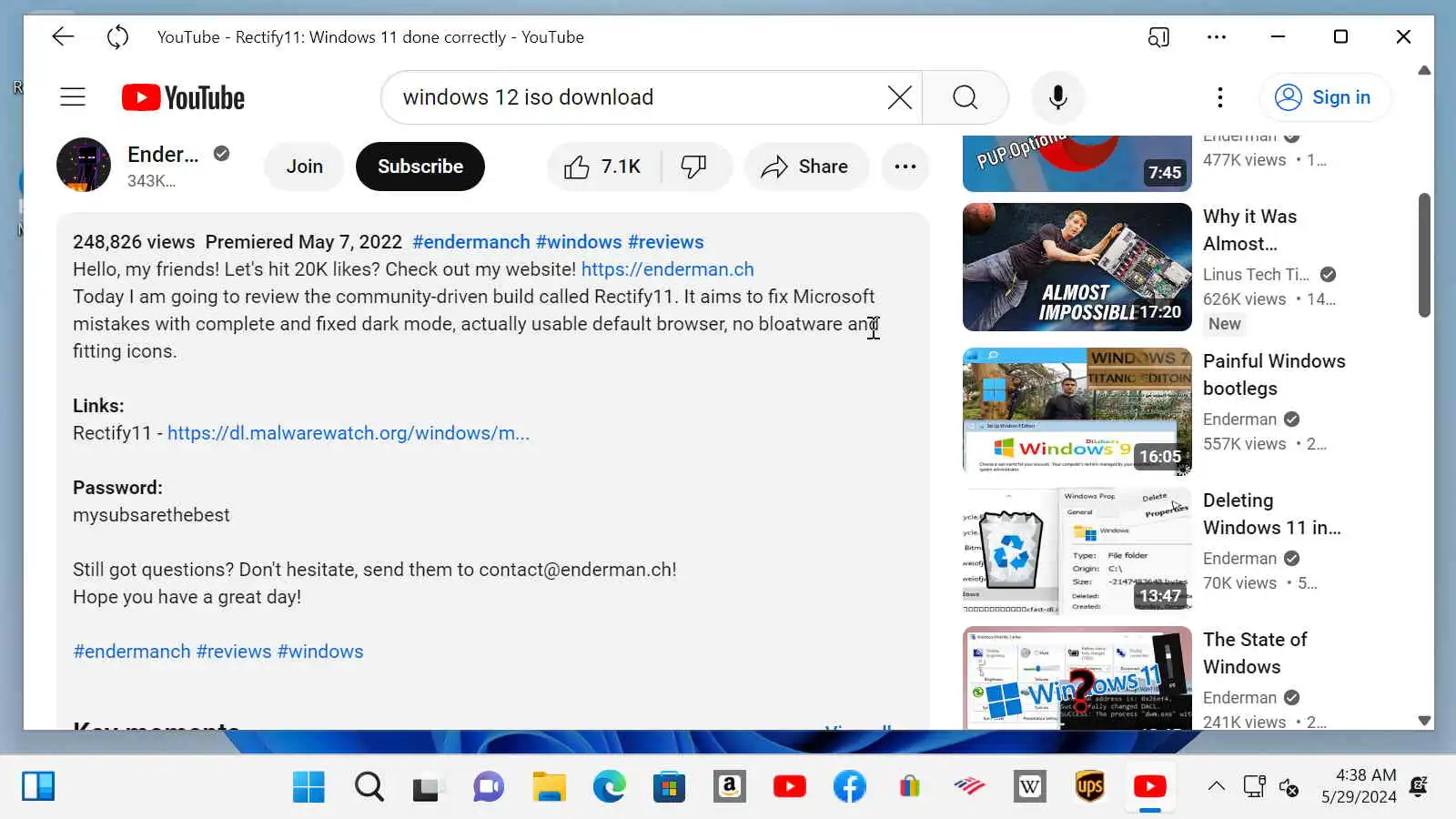Open the Widgets icon on the taskbar

38,786
